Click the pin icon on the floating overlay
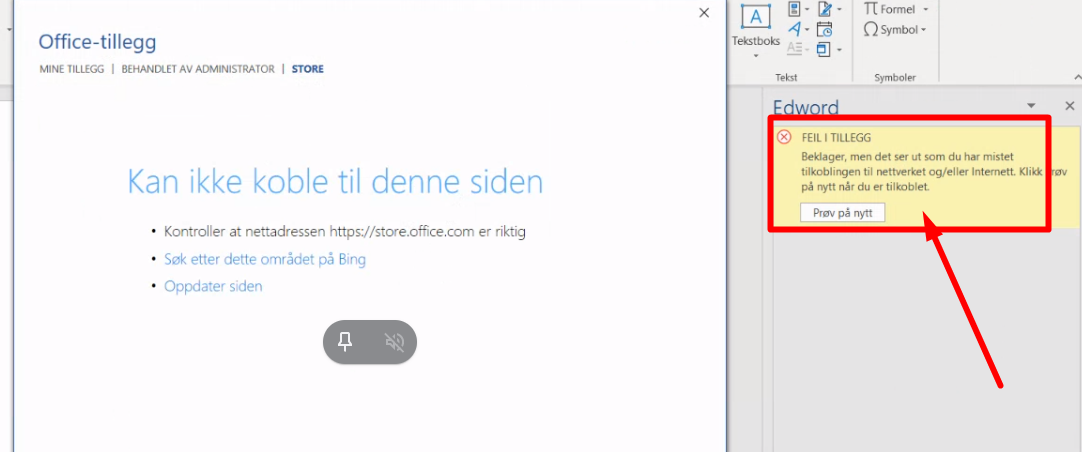1082x452 pixels. [346, 343]
